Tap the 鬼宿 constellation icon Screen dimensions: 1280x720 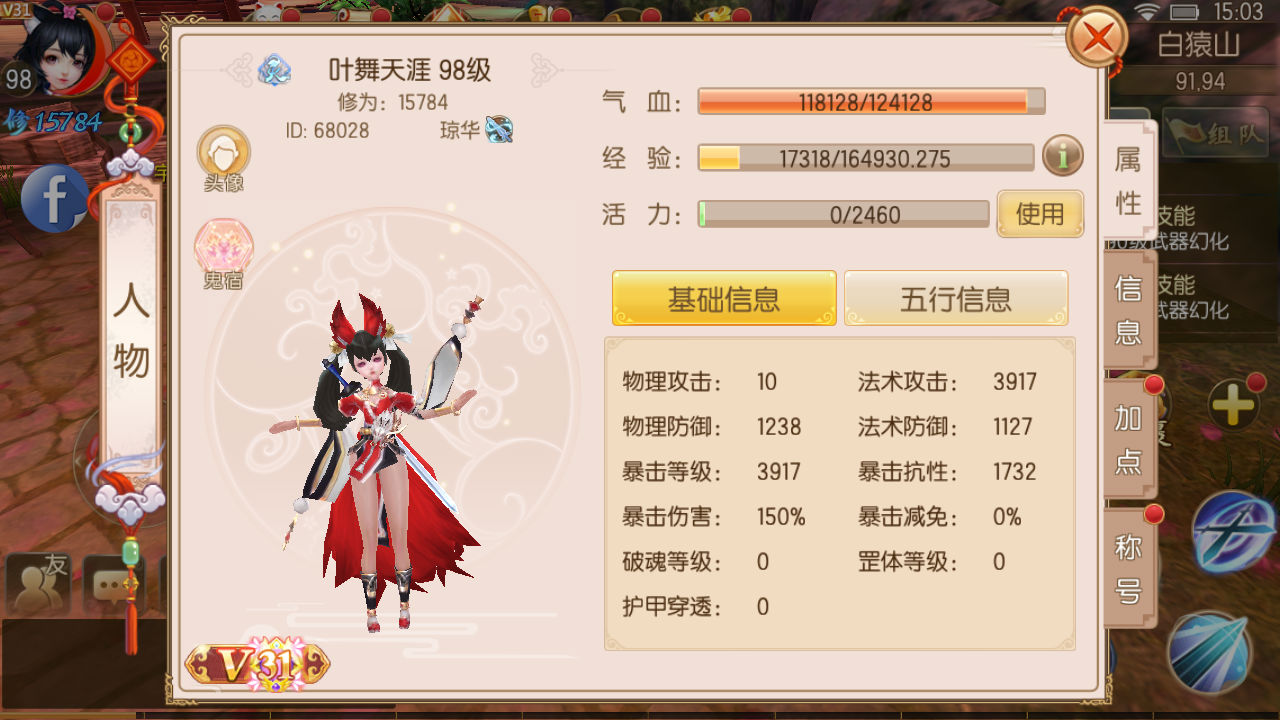coord(223,254)
